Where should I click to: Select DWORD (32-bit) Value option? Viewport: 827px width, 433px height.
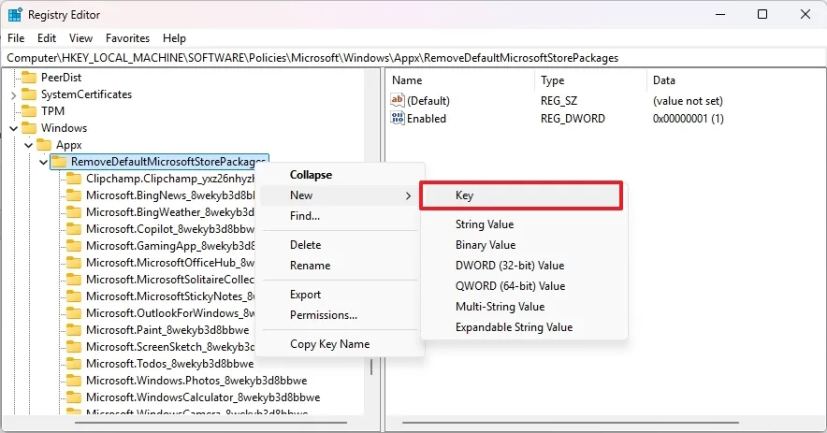509,266
